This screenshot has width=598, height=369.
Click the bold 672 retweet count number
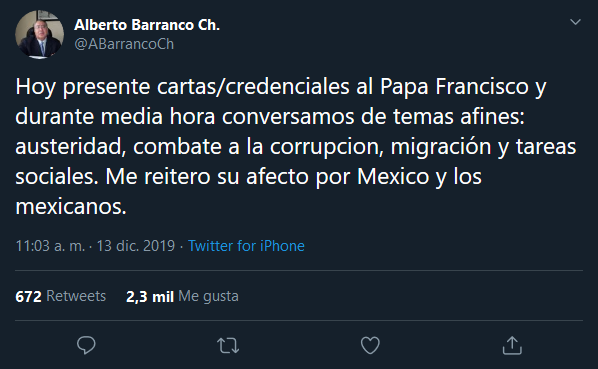click(28, 297)
